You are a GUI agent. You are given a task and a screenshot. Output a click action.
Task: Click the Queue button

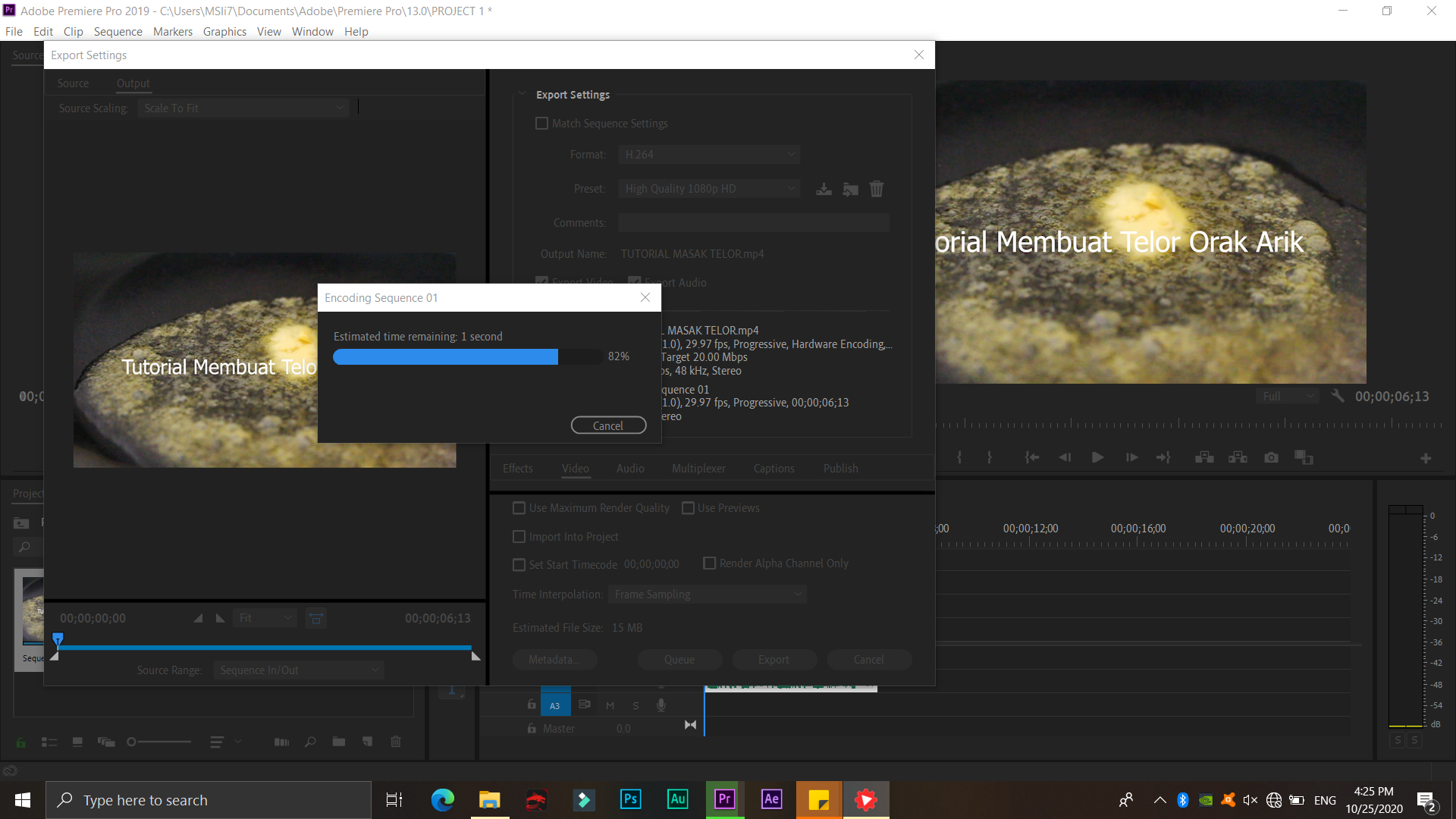[x=679, y=660]
